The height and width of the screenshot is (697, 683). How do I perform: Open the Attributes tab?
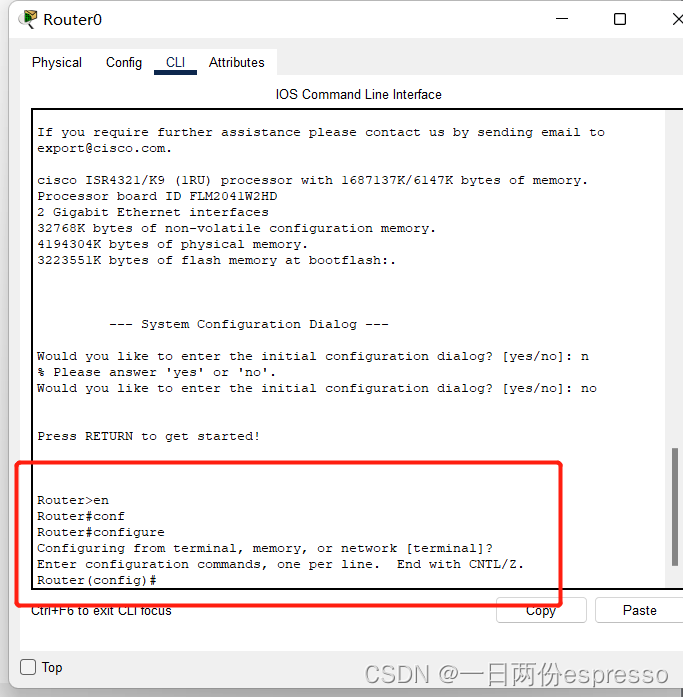pos(236,63)
